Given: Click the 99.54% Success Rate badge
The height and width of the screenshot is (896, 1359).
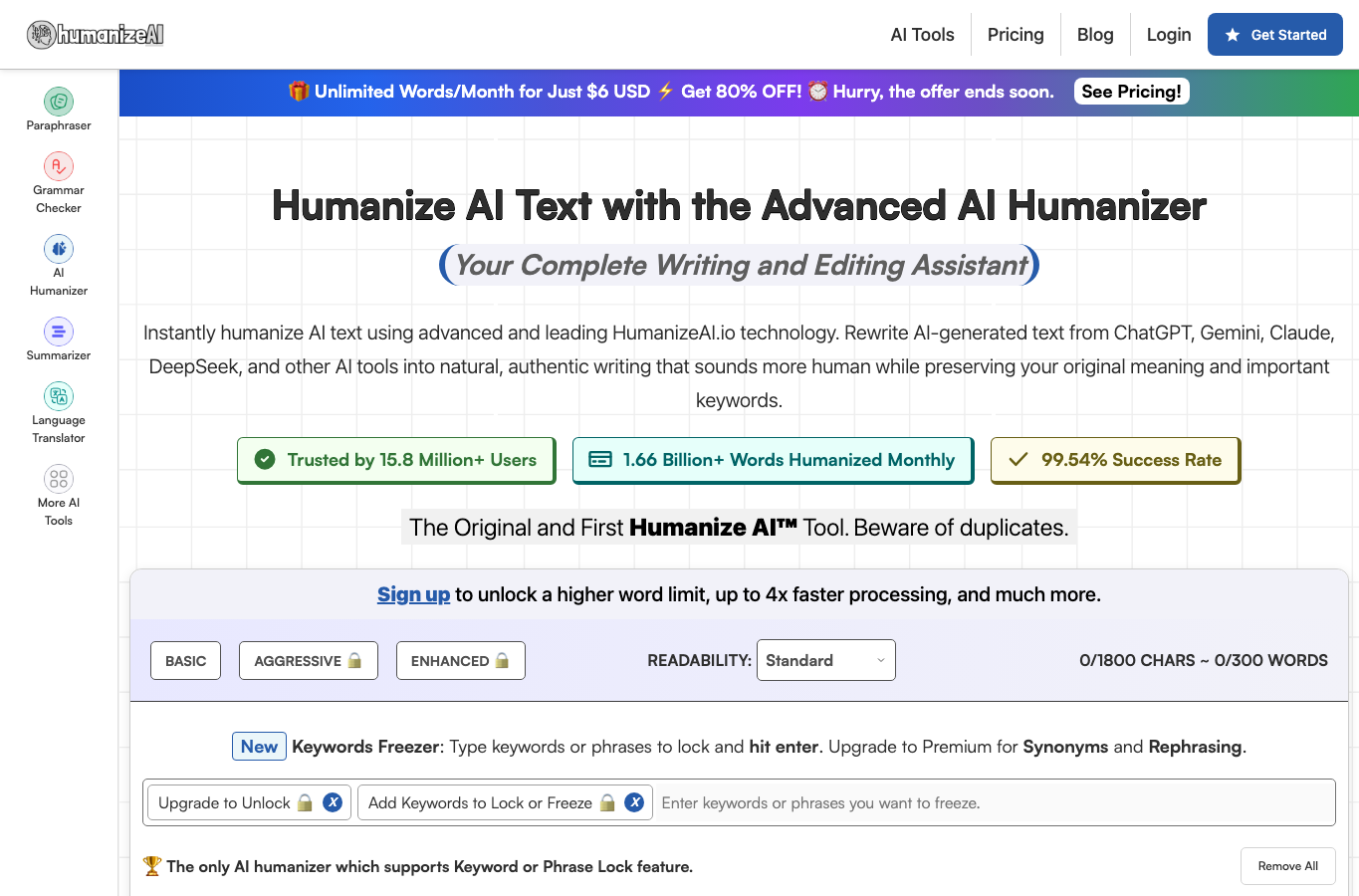Looking at the screenshot, I should click(1116, 460).
